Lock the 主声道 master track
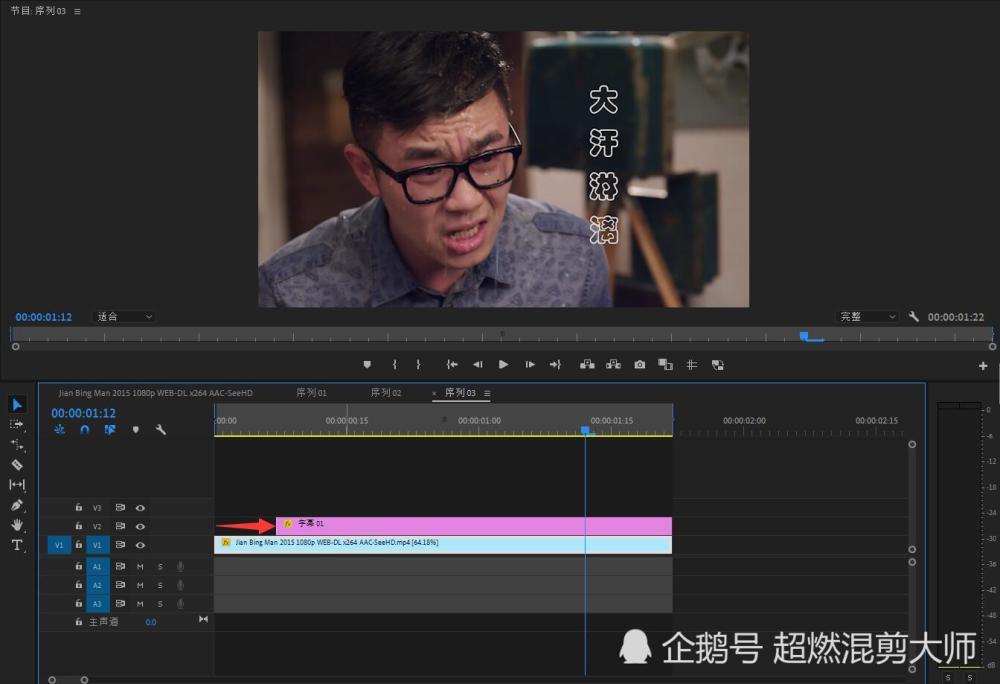This screenshot has height=684, width=1000. tap(78, 622)
